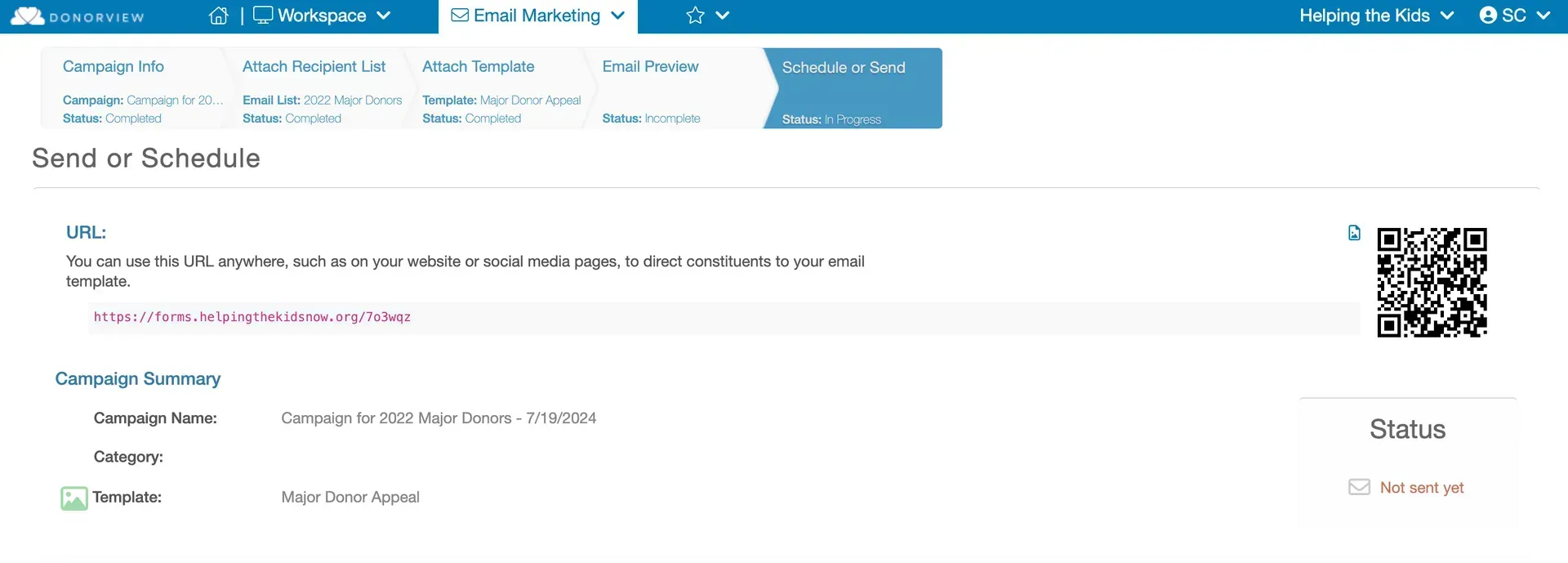The width and height of the screenshot is (1568, 563).
Task: Click the Email Marketing envelope icon
Action: pos(460,16)
